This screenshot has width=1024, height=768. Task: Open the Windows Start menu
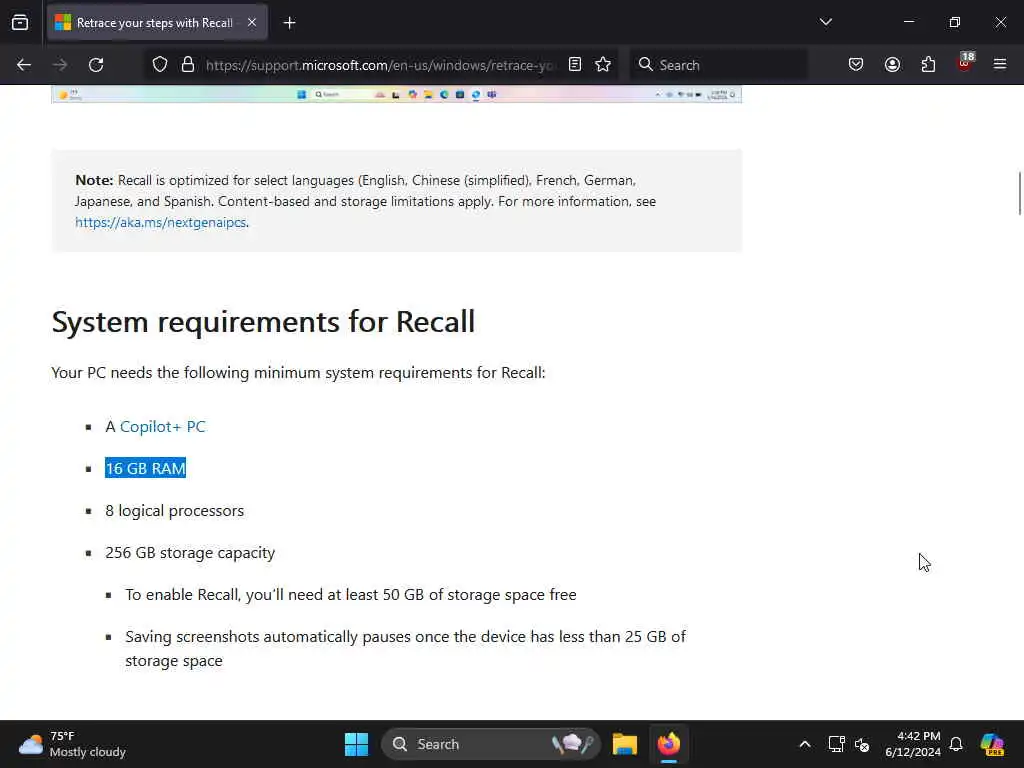pos(357,744)
